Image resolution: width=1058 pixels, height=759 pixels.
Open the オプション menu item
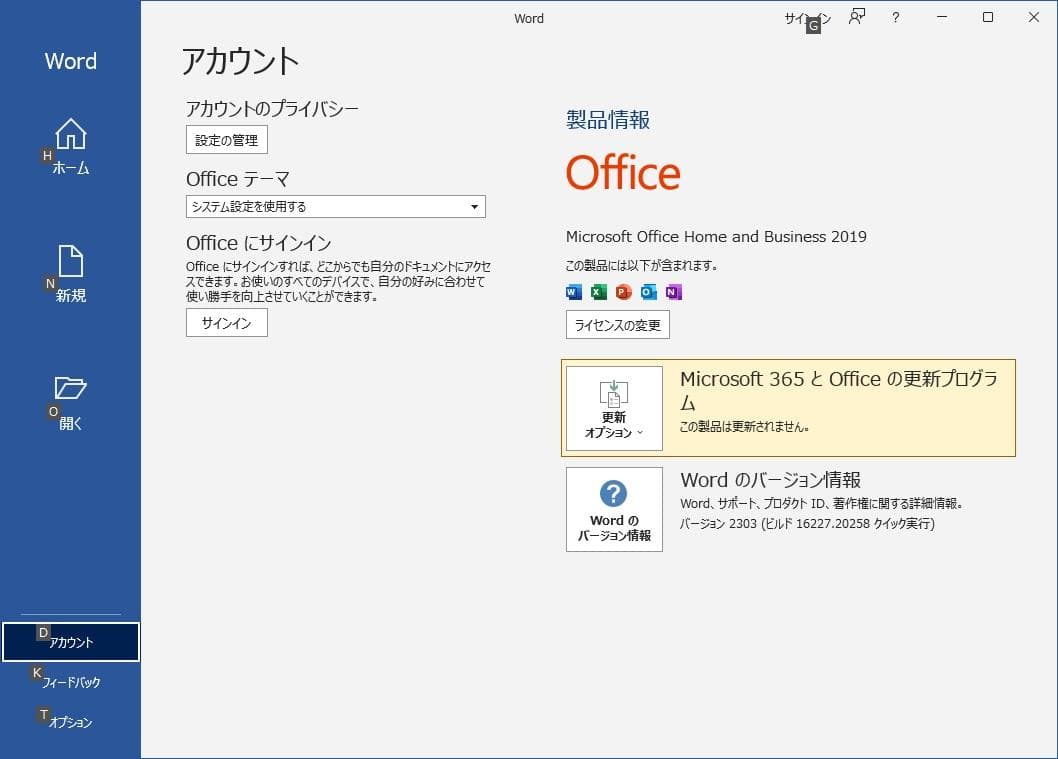click(x=71, y=721)
